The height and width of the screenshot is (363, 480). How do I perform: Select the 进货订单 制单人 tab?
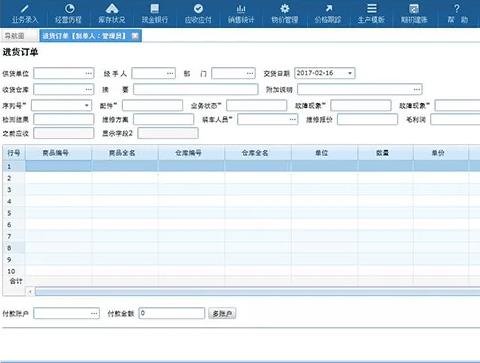point(91,36)
